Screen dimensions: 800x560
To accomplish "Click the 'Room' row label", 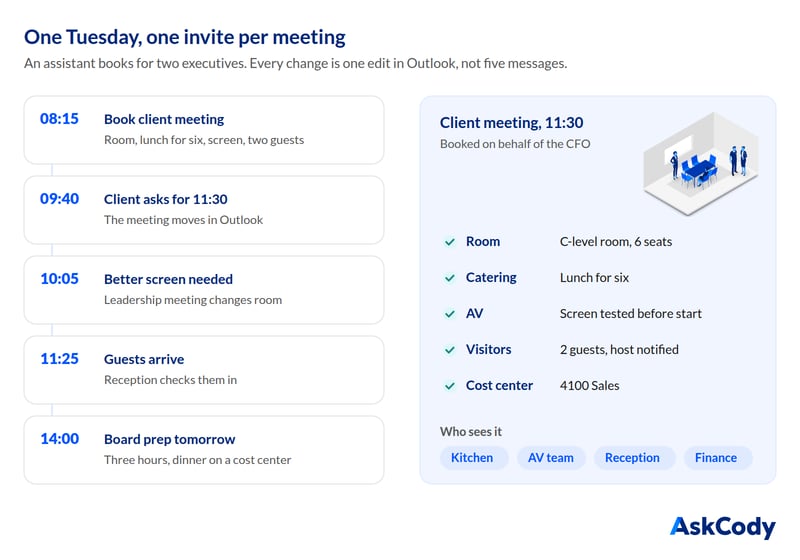I will [x=483, y=242].
